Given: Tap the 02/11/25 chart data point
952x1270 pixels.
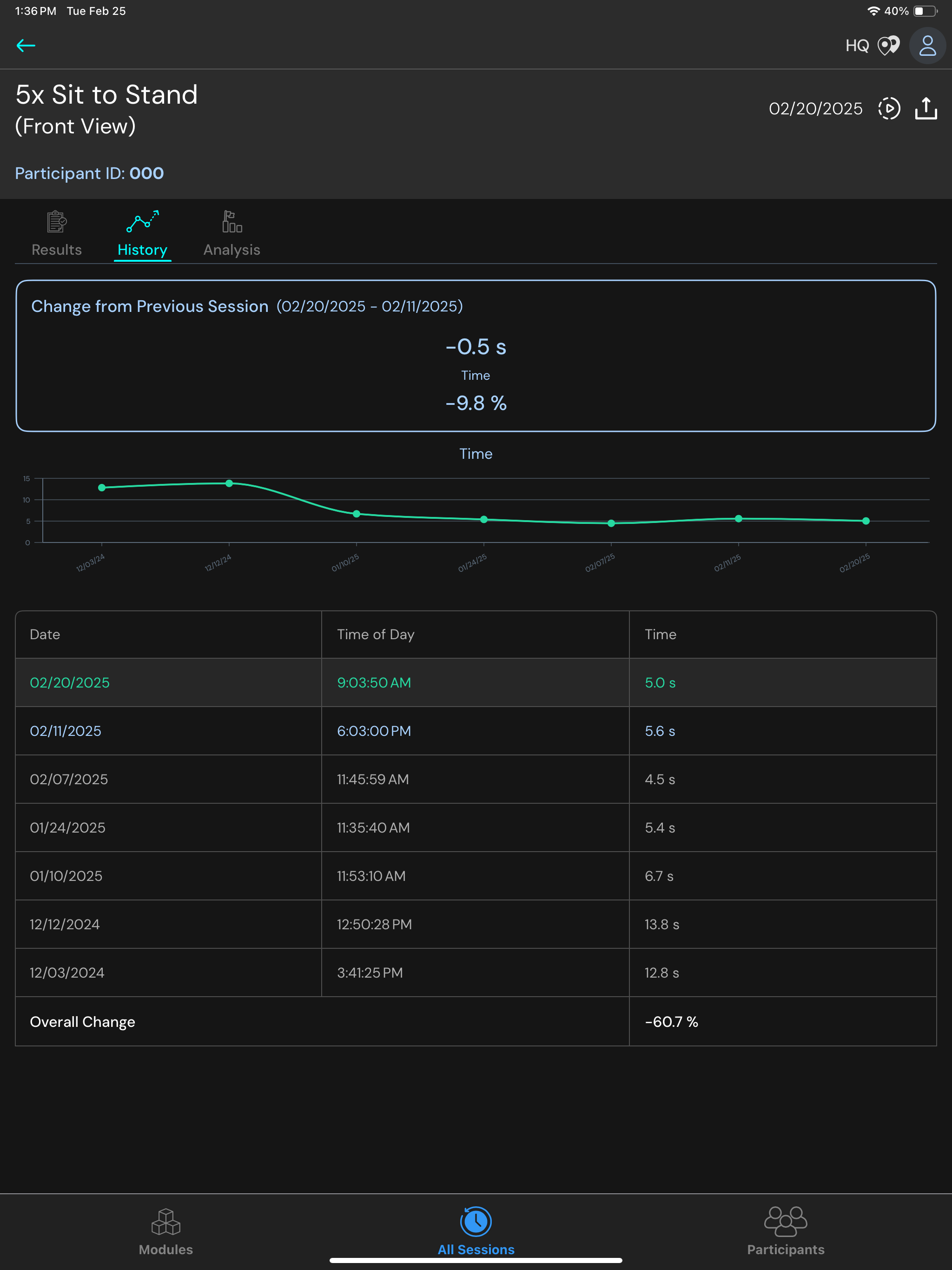Looking at the screenshot, I should pos(738,518).
